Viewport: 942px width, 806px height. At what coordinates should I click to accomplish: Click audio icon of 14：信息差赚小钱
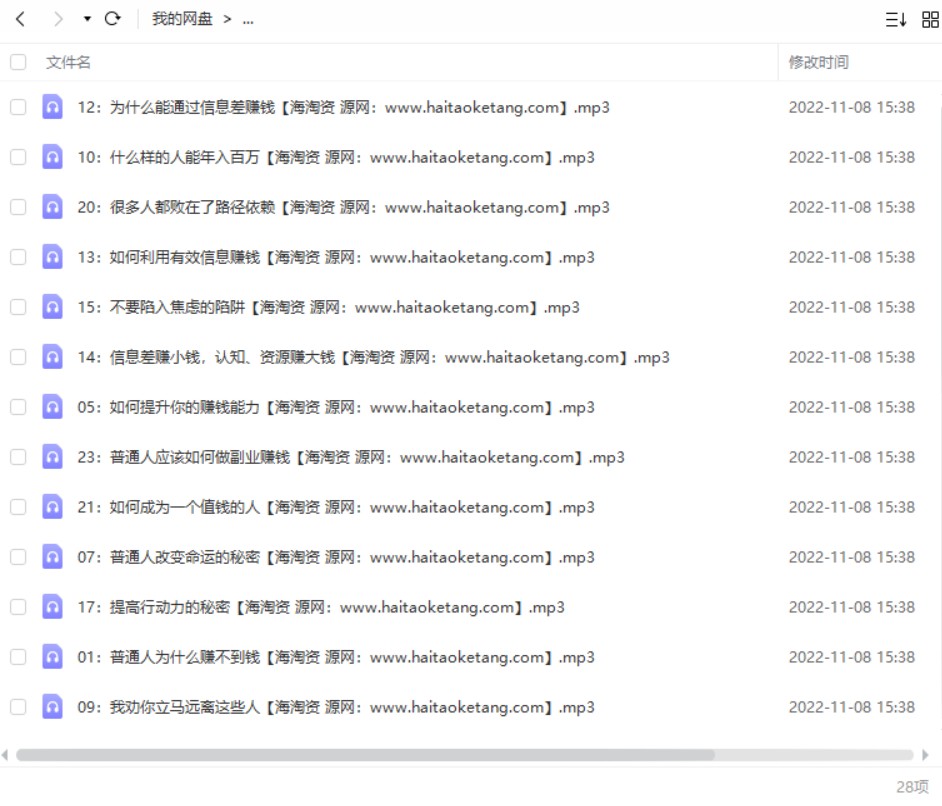pyautogui.click(x=52, y=357)
